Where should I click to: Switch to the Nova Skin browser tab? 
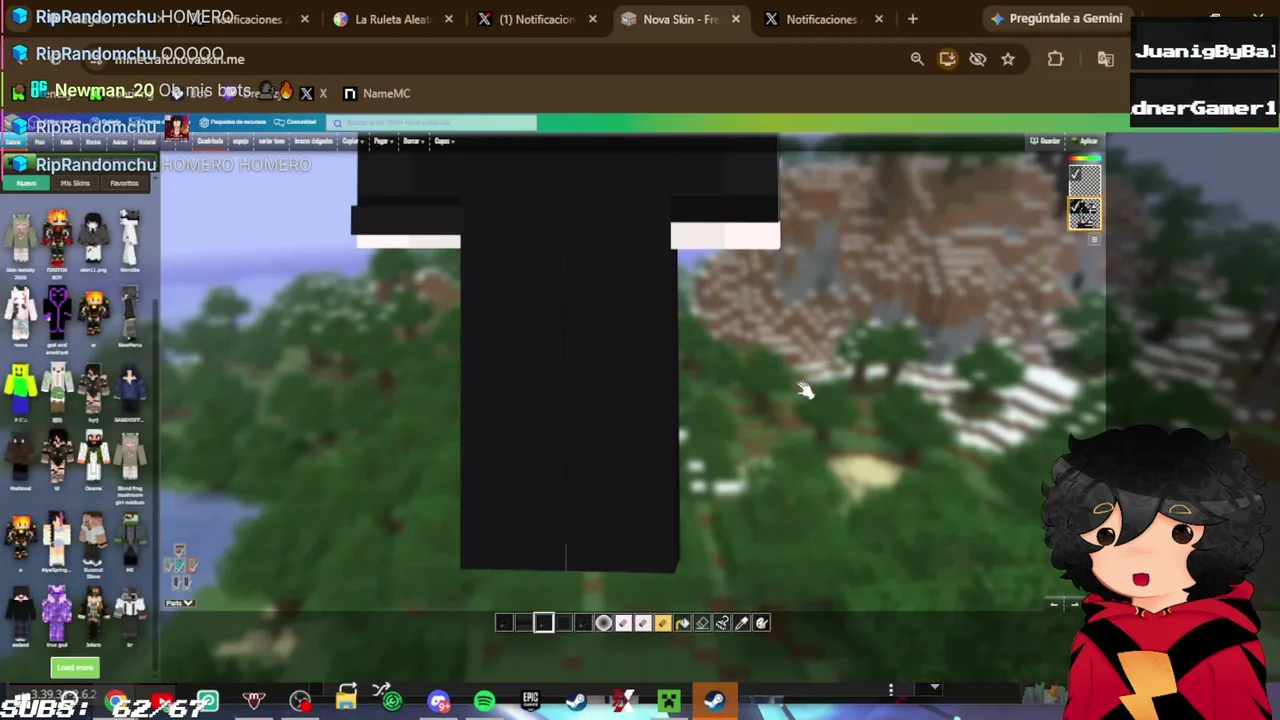click(x=680, y=19)
